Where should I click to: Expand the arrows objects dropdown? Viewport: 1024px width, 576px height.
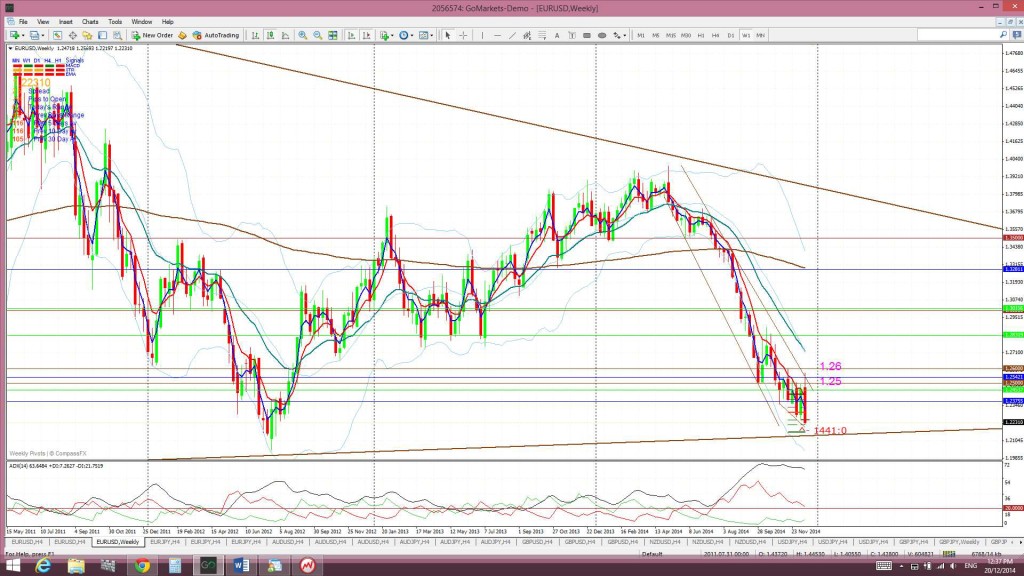pos(625,35)
